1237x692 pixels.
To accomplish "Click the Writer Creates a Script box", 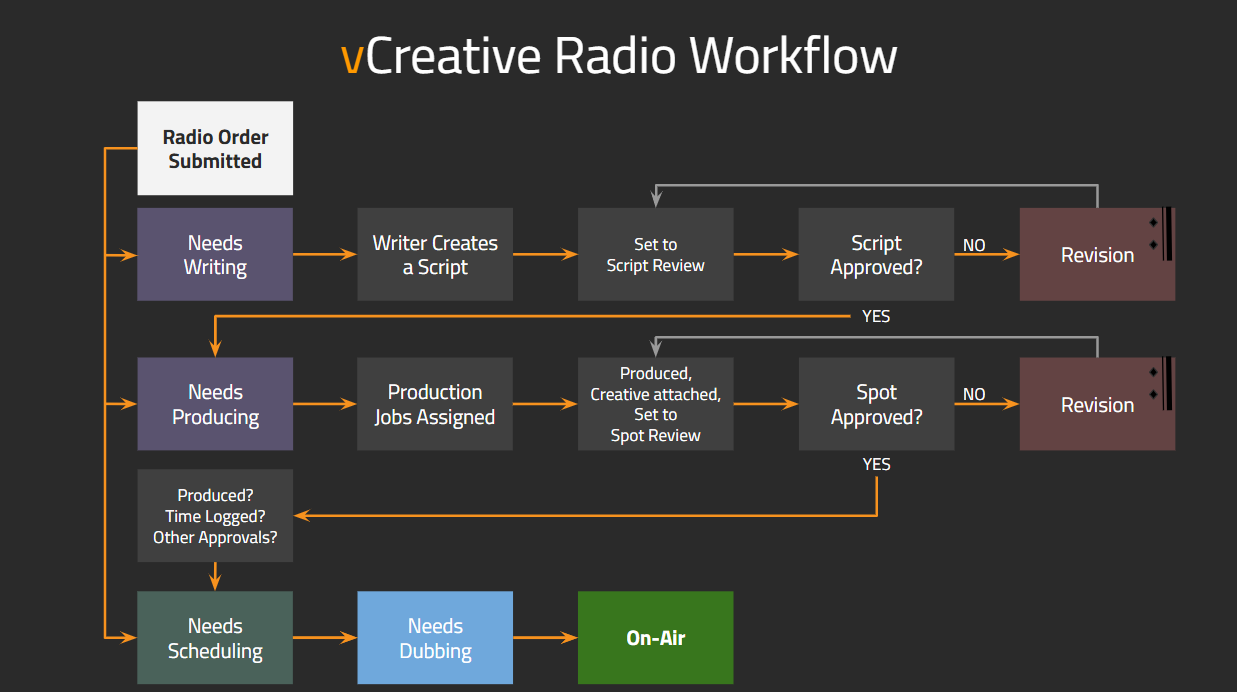I will (435, 254).
